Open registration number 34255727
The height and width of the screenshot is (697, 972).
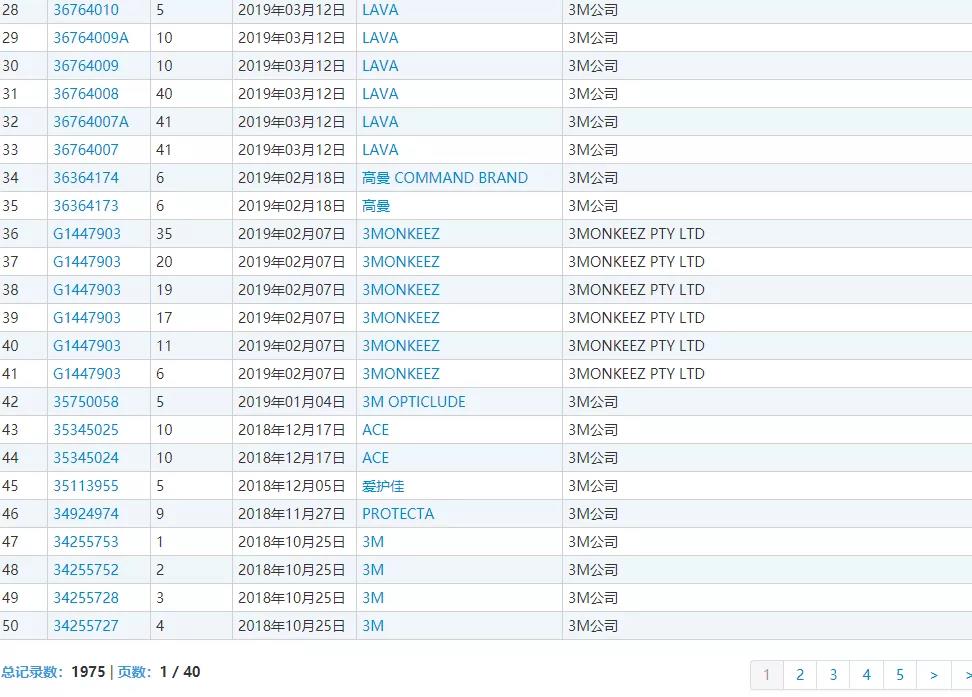tap(86, 626)
